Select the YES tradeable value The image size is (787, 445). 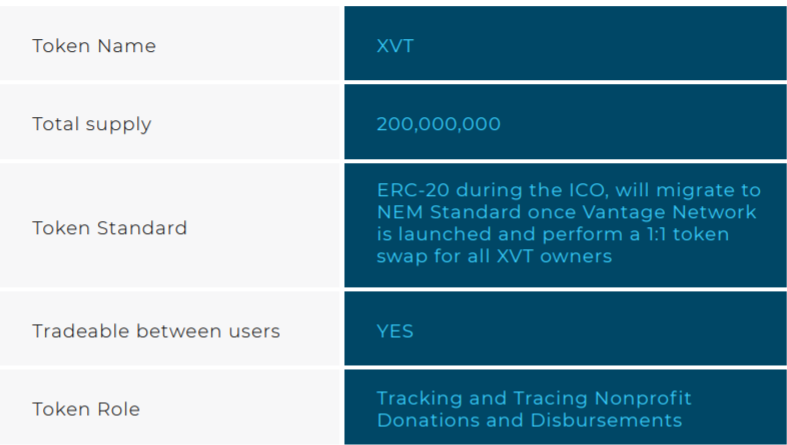coord(395,330)
